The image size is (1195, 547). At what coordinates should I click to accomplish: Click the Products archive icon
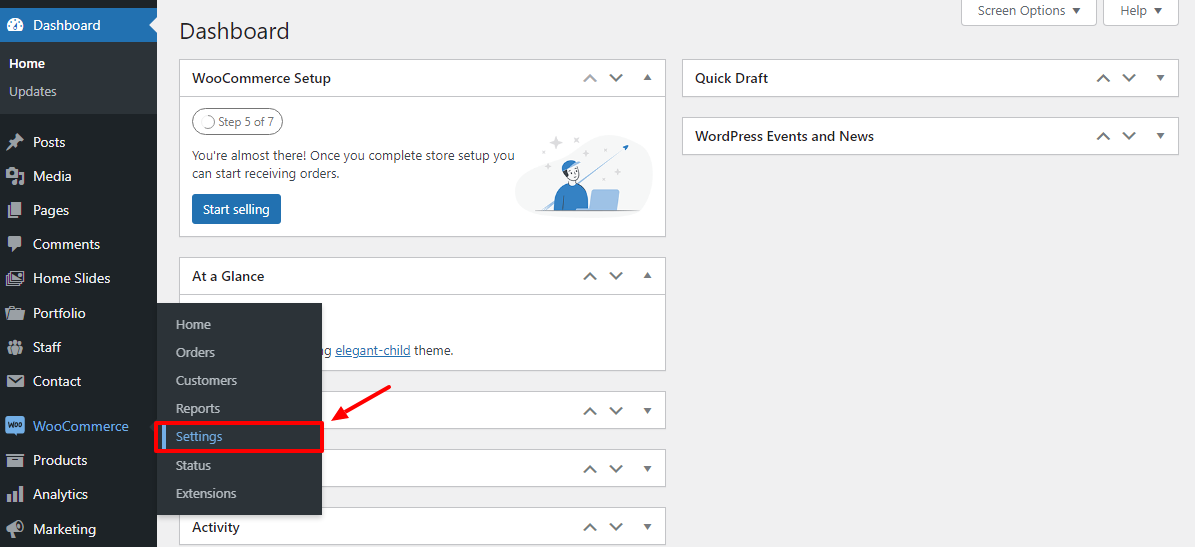pyautogui.click(x=14, y=460)
